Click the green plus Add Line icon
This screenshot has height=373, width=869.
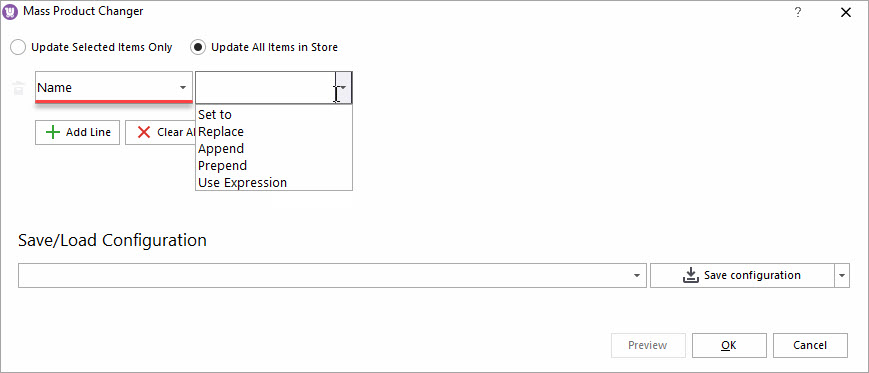point(53,132)
